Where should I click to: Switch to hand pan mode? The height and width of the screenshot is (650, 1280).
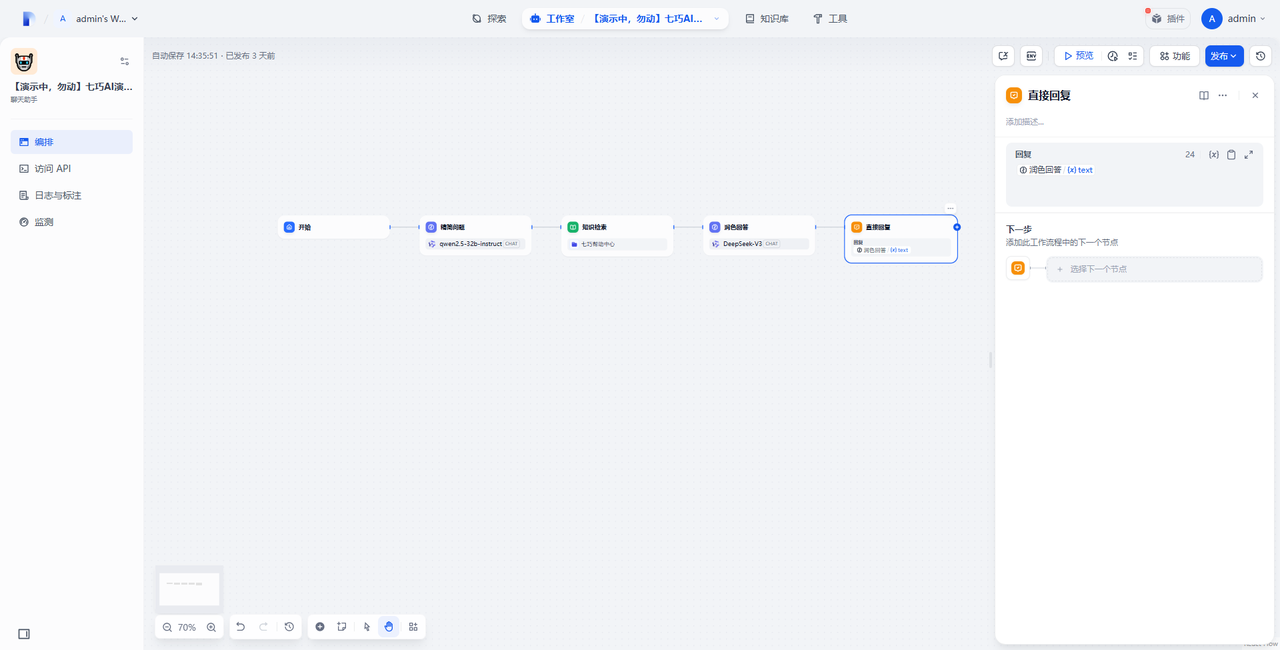[389, 627]
